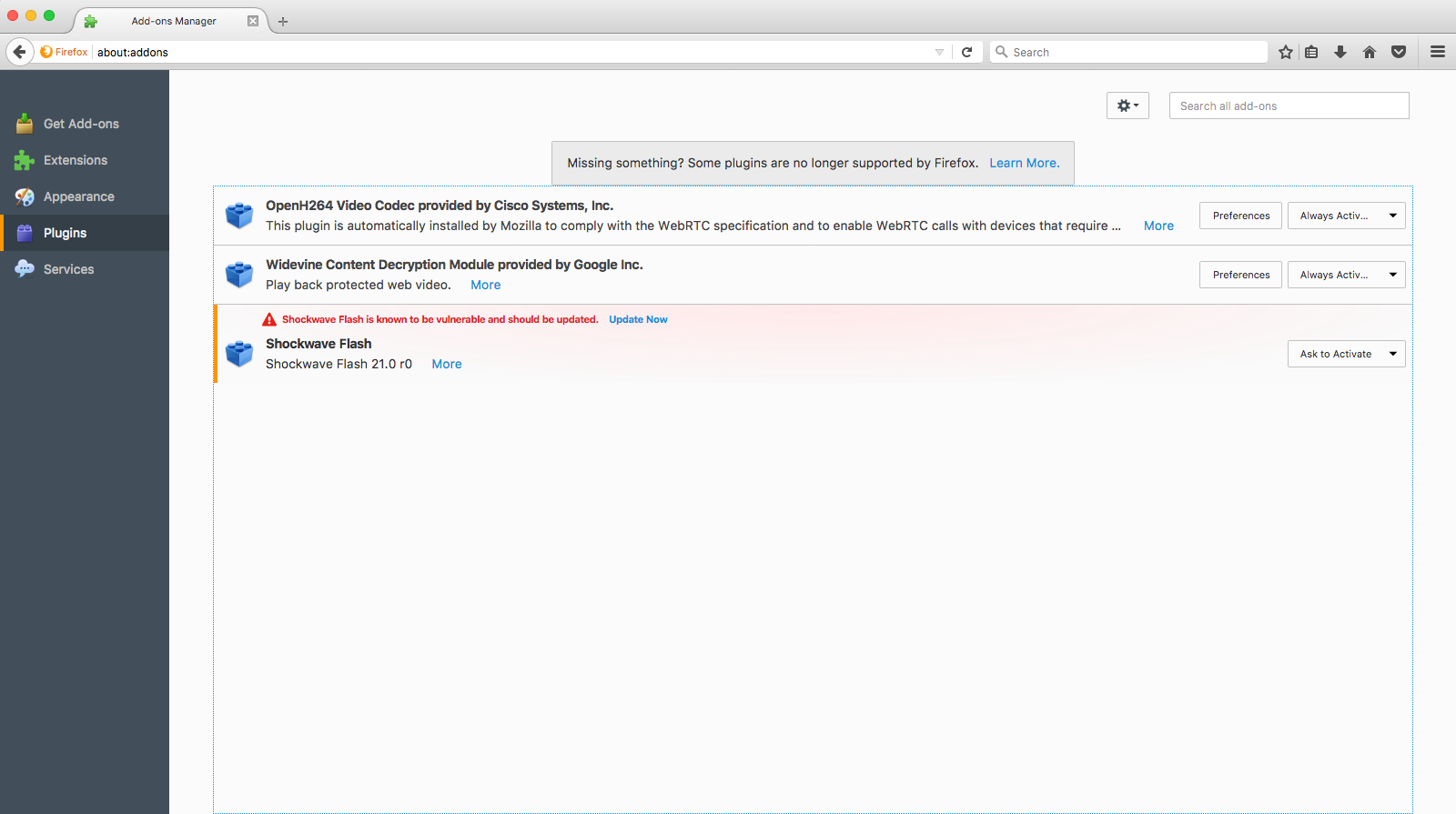Expand OpenH264 Always Activate dropdown
This screenshot has height=814, width=1456.
tap(1346, 216)
